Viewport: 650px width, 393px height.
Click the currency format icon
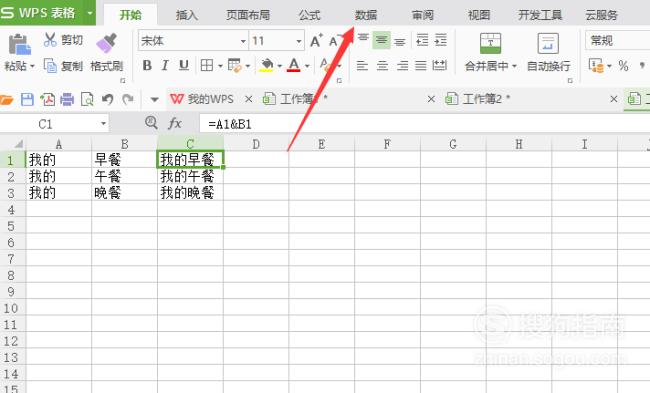[596, 66]
